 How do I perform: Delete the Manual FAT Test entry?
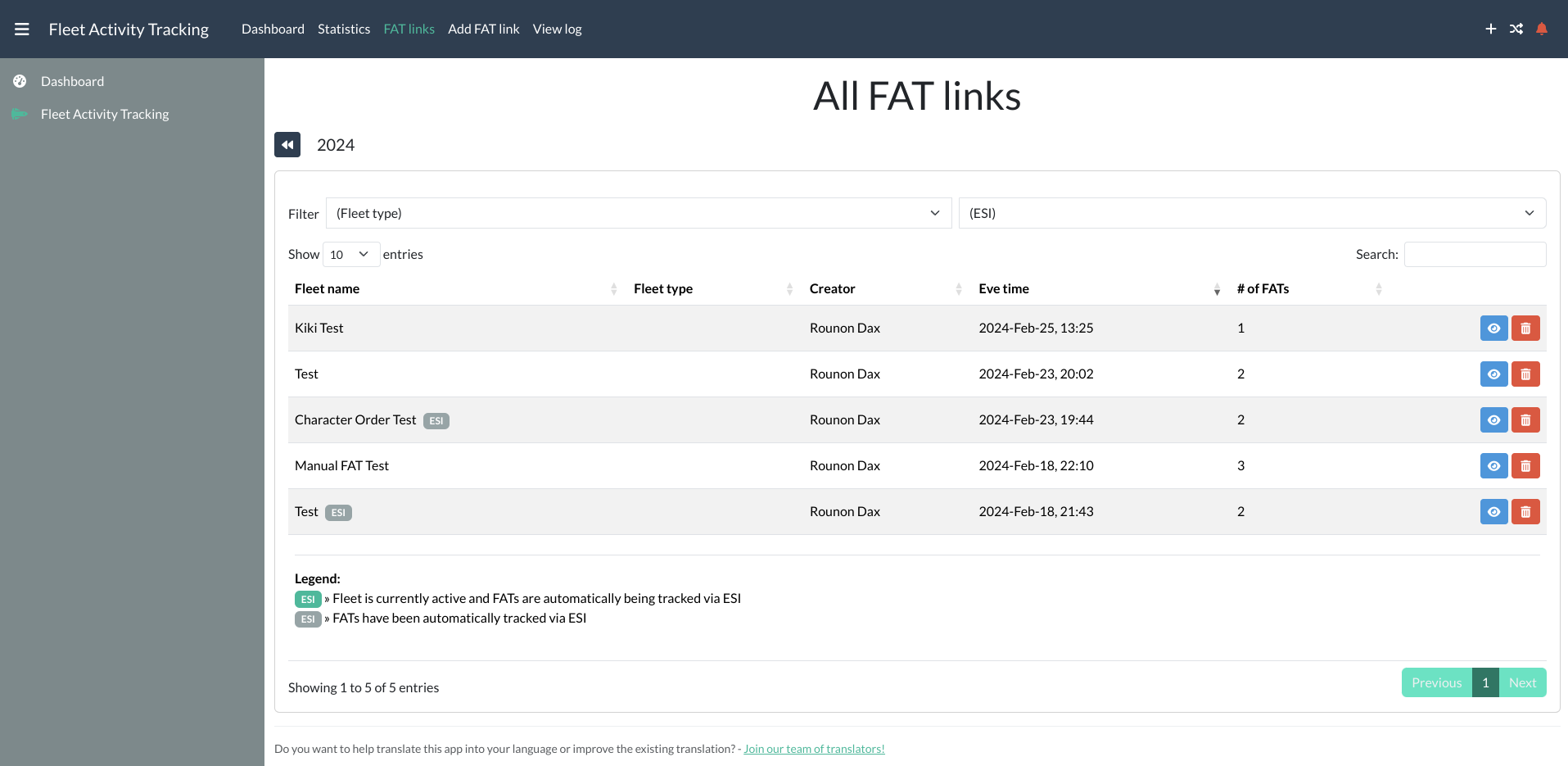(x=1525, y=465)
